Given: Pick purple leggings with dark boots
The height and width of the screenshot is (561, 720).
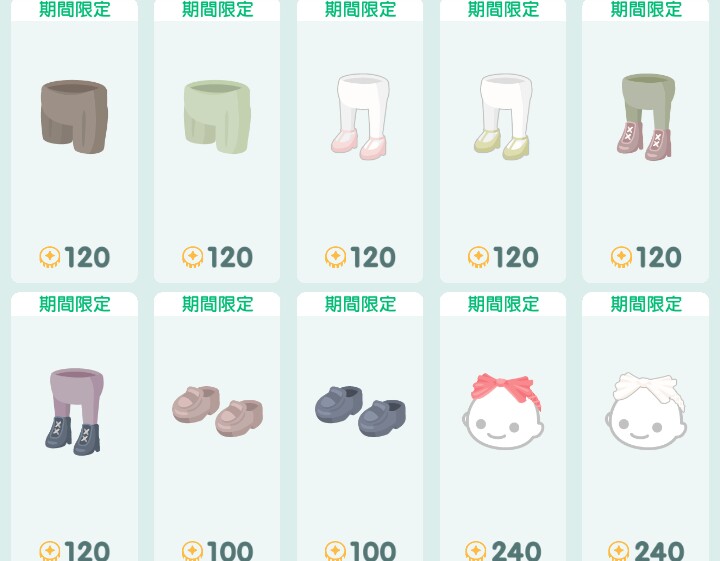Looking at the screenshot, I should click(74, 412).
